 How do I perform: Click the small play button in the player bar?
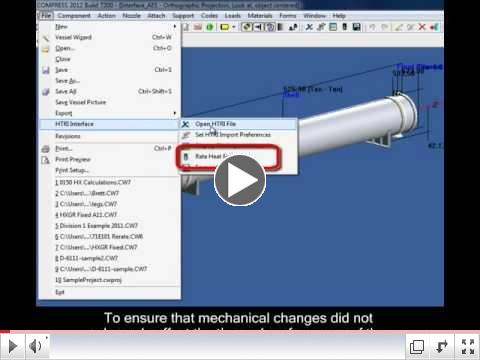coord(13,346)
